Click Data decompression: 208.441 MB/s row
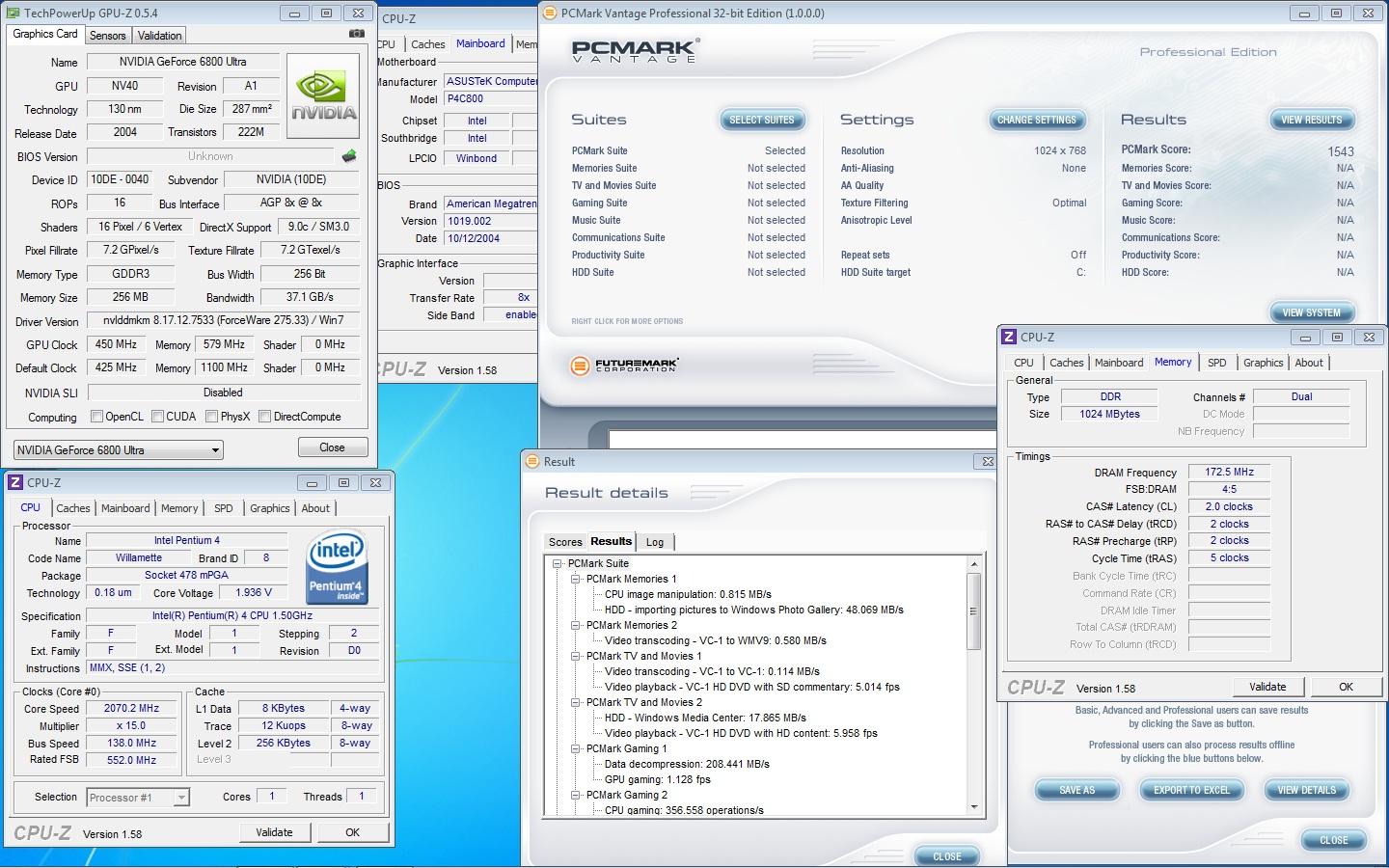The height and width of the screenshot is (868, 1389). [687, 764]
